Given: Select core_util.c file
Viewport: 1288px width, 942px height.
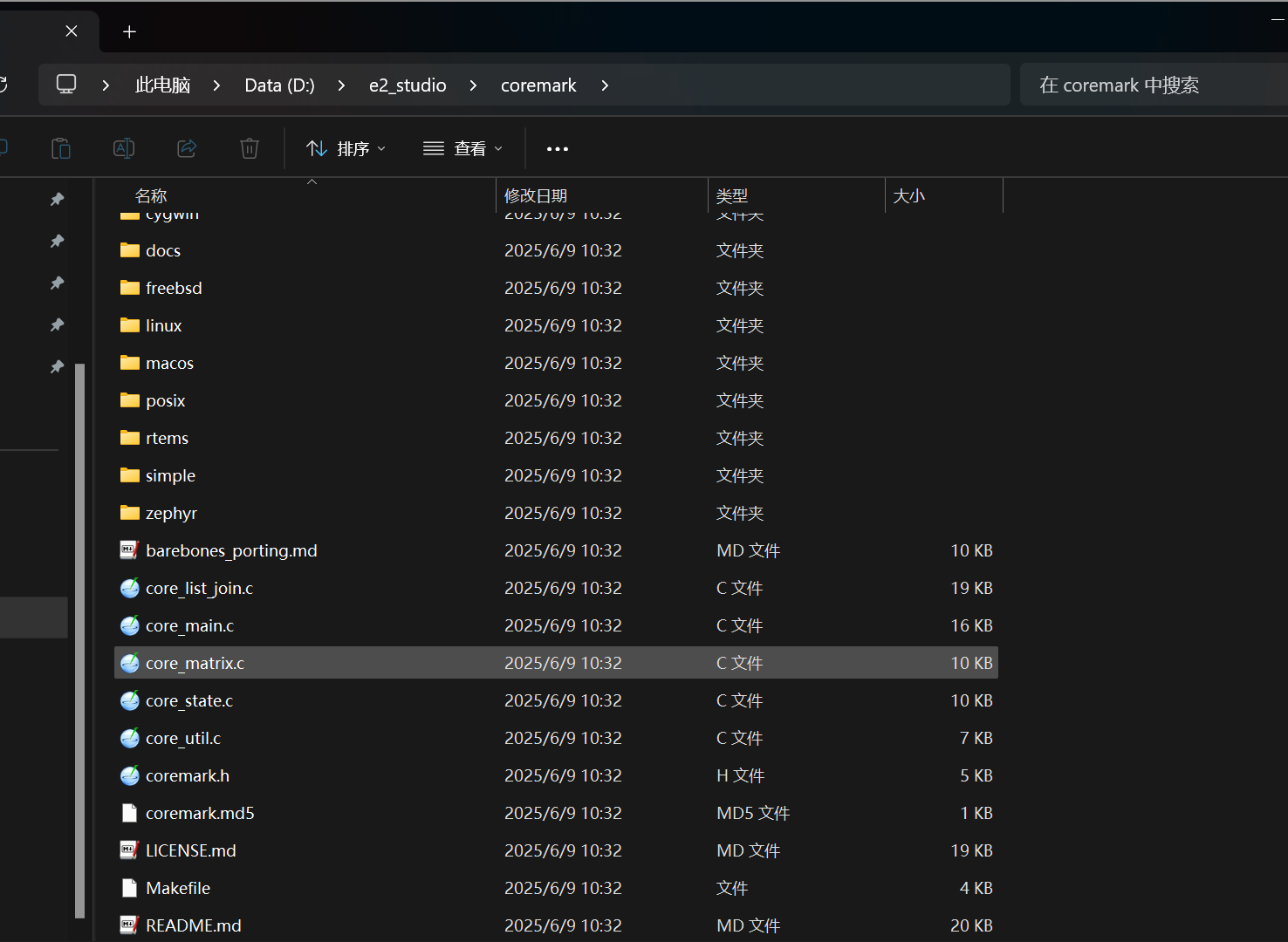Looking at the screenshot, I should pyautogui.click(x=183, y=738).
